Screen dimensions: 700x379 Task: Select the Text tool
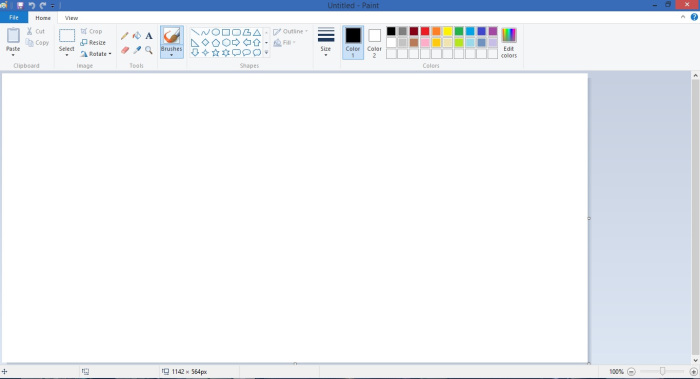pyautogui.click(x=149, y=36)
